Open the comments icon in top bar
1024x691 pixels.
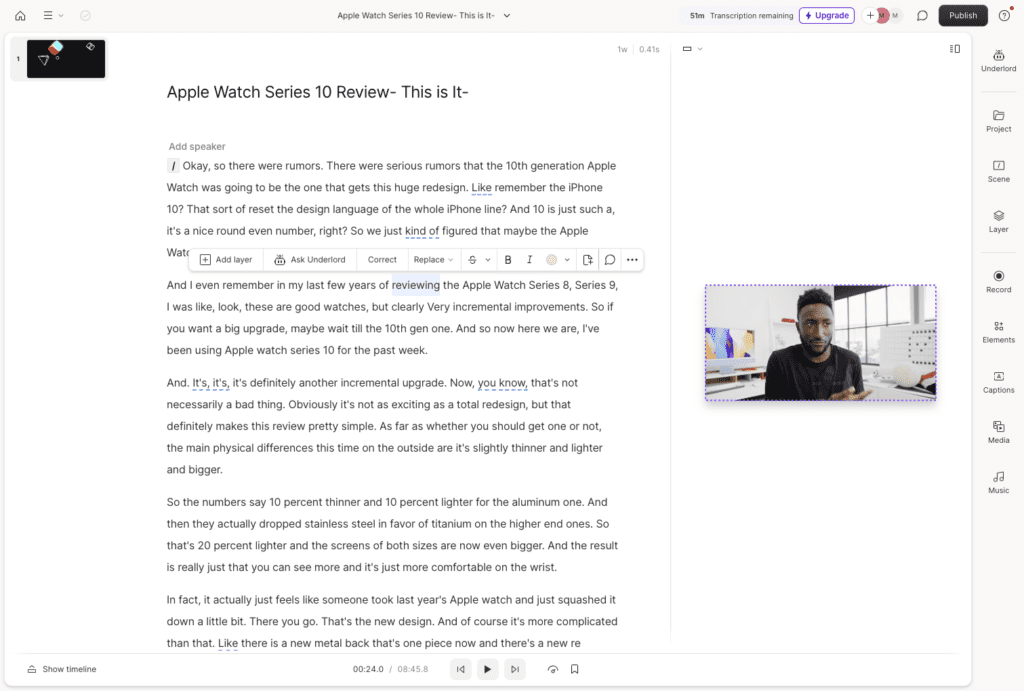922,16
